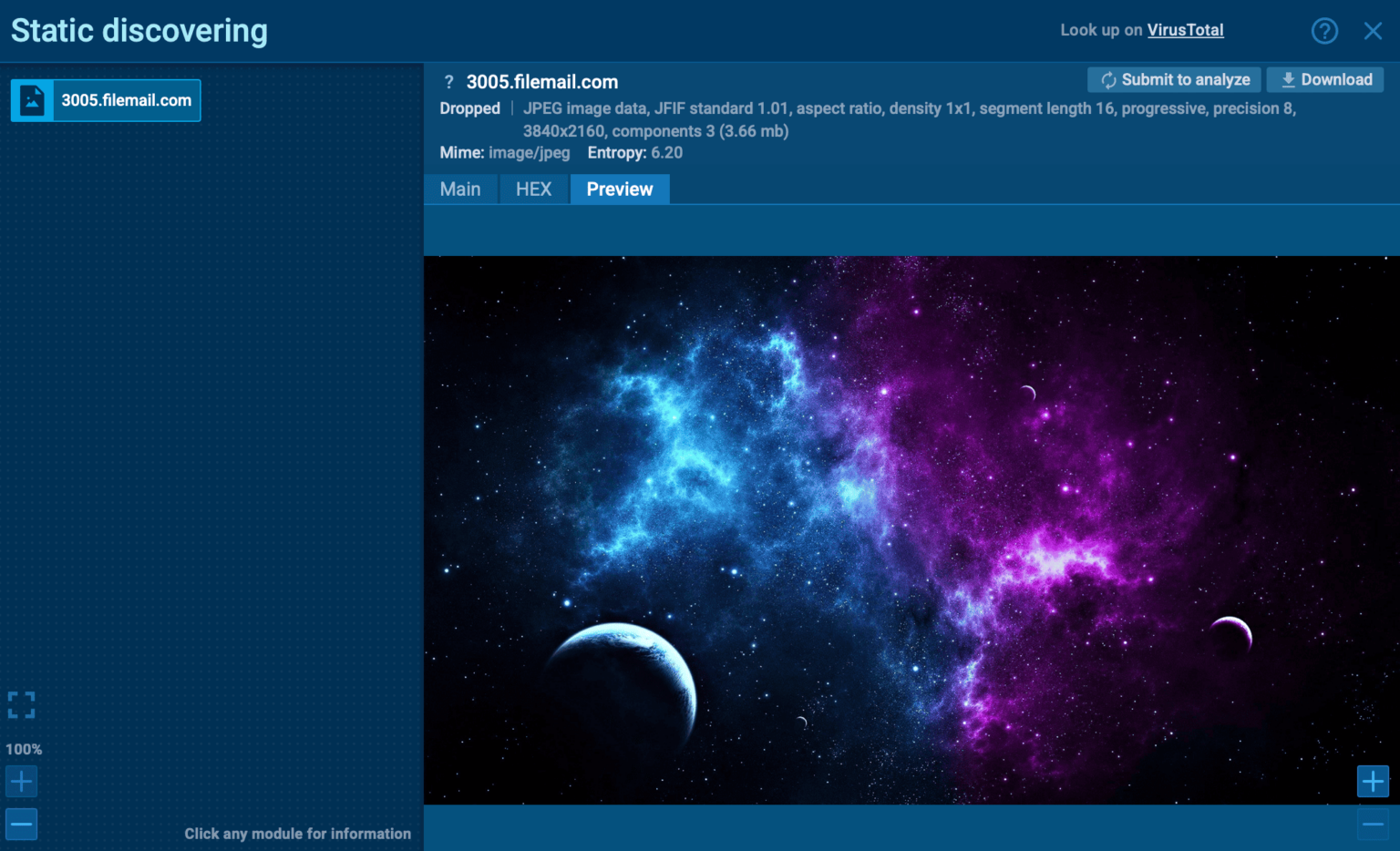Download the dropped file
The height and width of the screenshot is (851, 1400).
pyautogui.click(x=1325, y=80)
